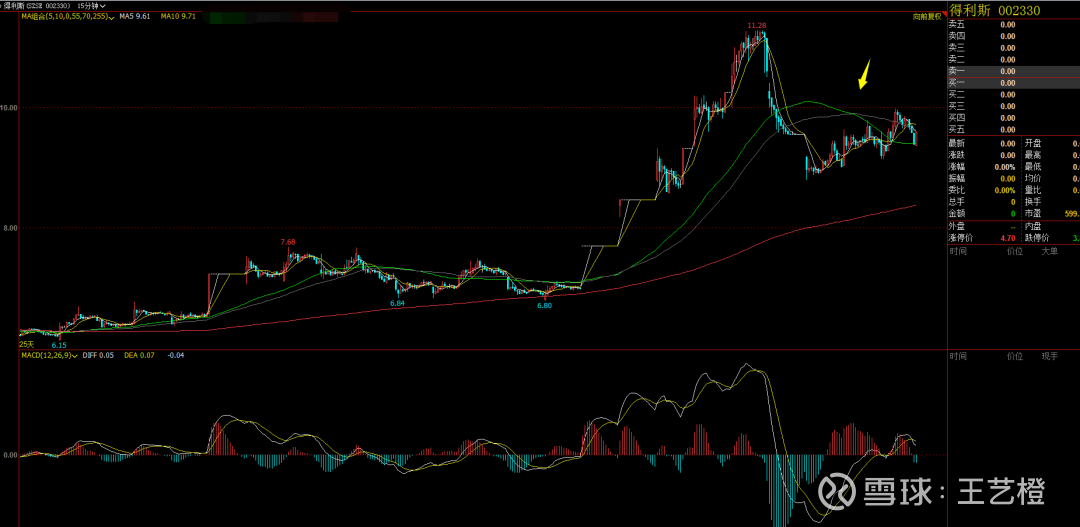1080x527 pixels.
Task: Click the 11.28 peak price marker
Action: tap(756, 25)
